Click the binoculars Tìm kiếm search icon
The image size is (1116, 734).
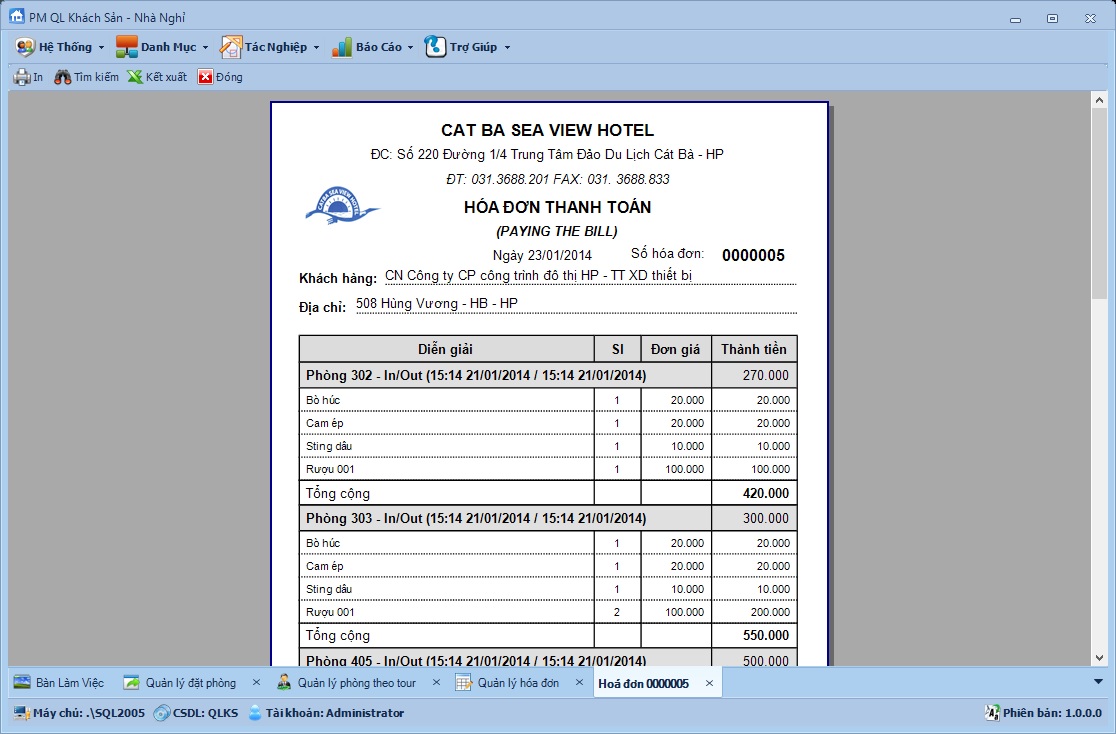pos(63,77)
